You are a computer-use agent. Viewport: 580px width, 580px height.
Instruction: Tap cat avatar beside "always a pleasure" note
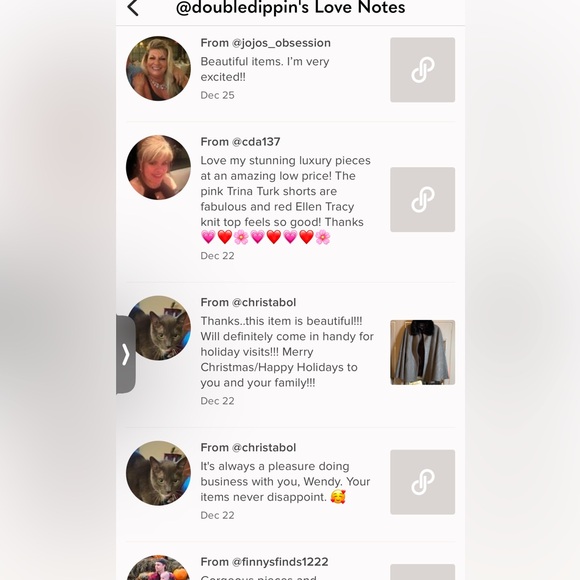(x=158, y=473)
